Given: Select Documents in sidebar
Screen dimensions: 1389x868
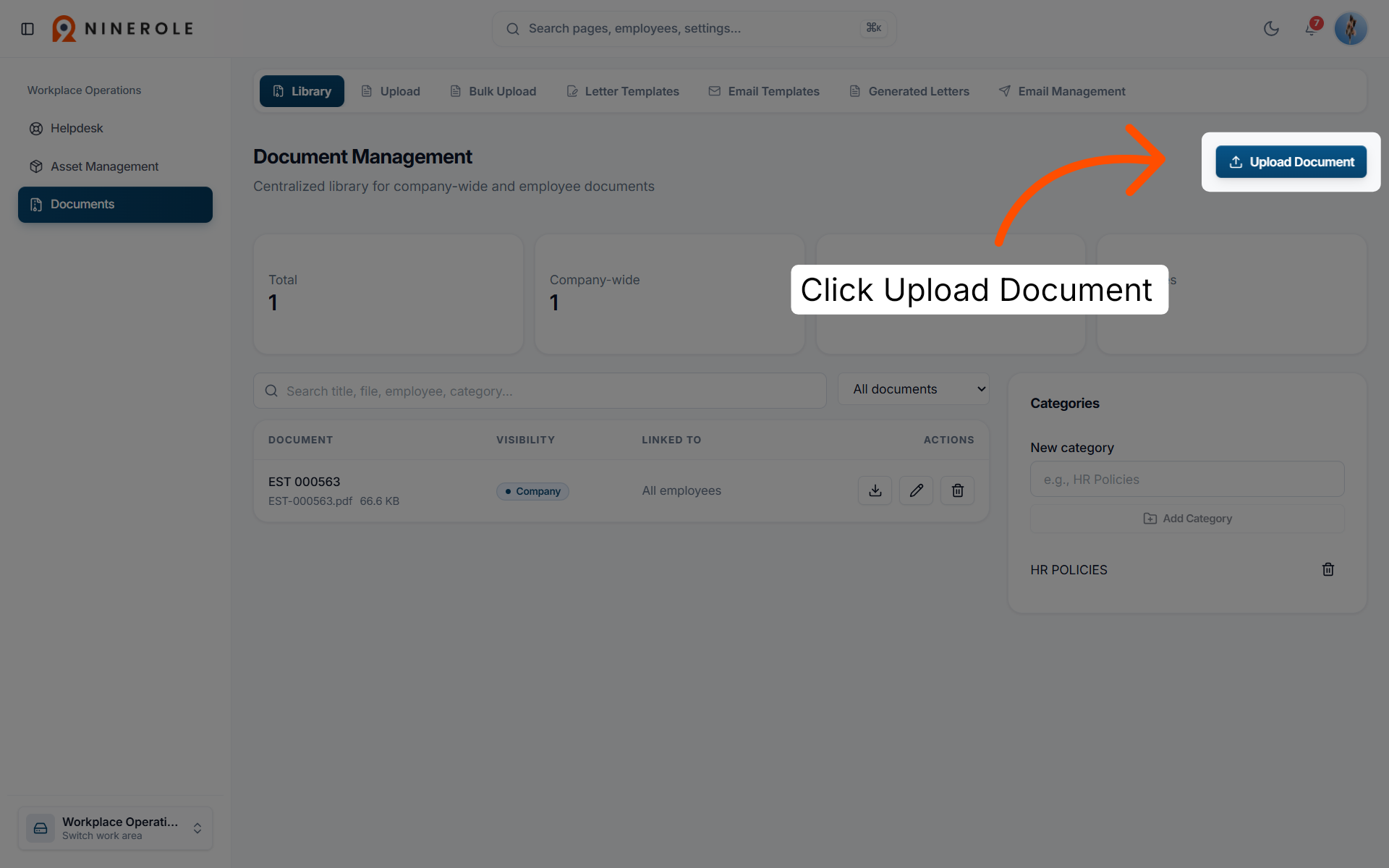Looking at the screenshot, I should click(x=115, y=205).
